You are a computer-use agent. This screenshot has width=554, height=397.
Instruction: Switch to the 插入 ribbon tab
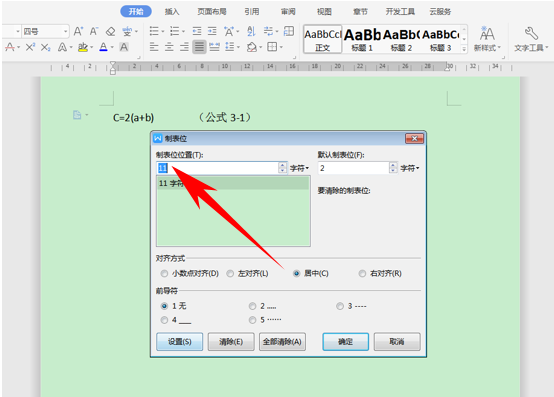(x=172, y=12)
